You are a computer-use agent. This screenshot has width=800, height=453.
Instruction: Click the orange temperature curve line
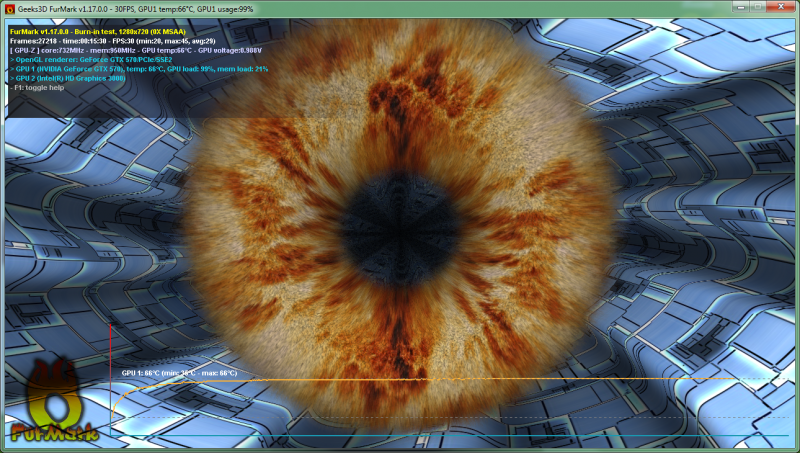[500, 380]
